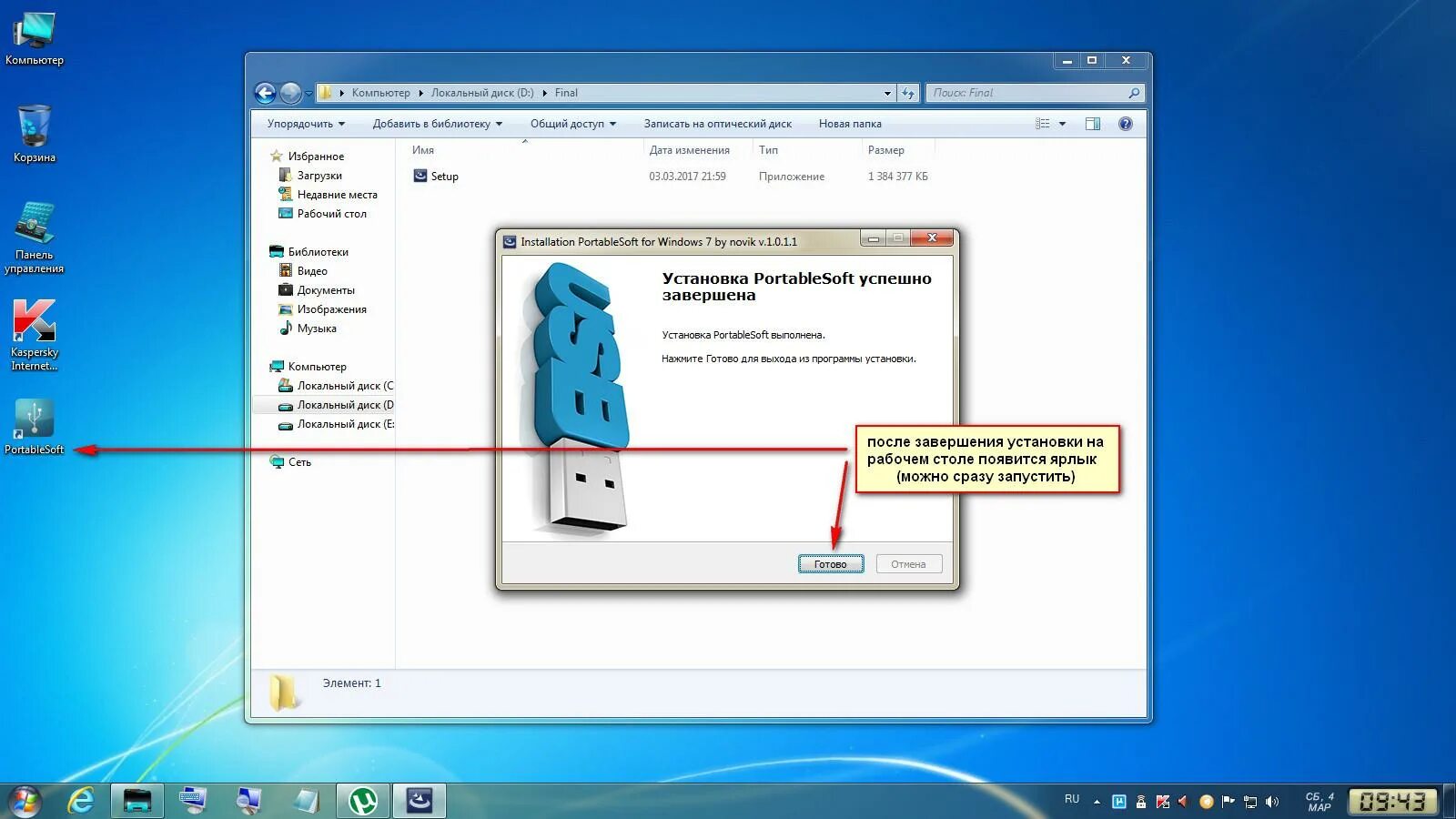Open the Видео library

[x=312, y=271]
